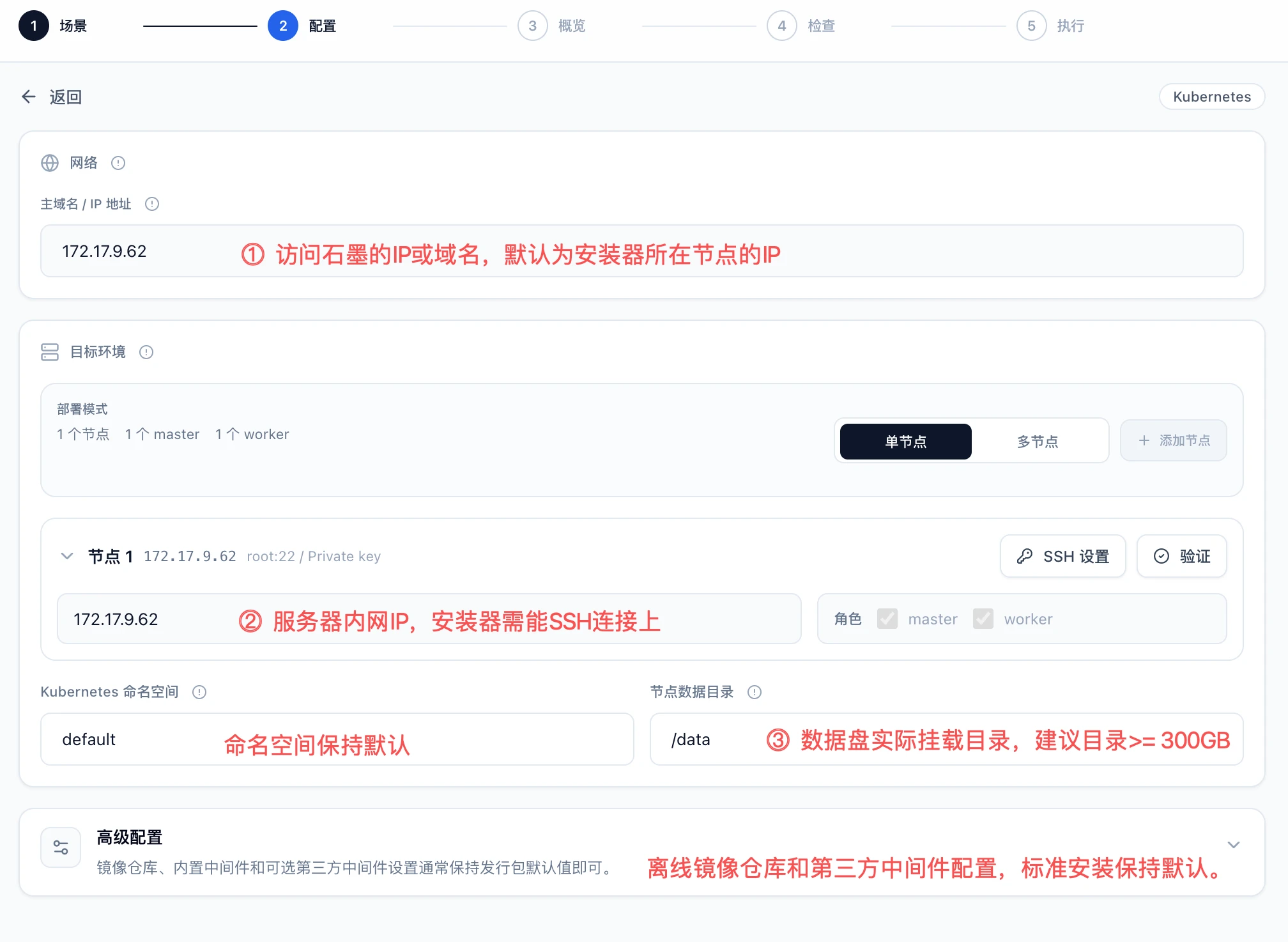Open SSH 设置 for node 1
The image size is (1288, 942).
[x=1063, y=556]
